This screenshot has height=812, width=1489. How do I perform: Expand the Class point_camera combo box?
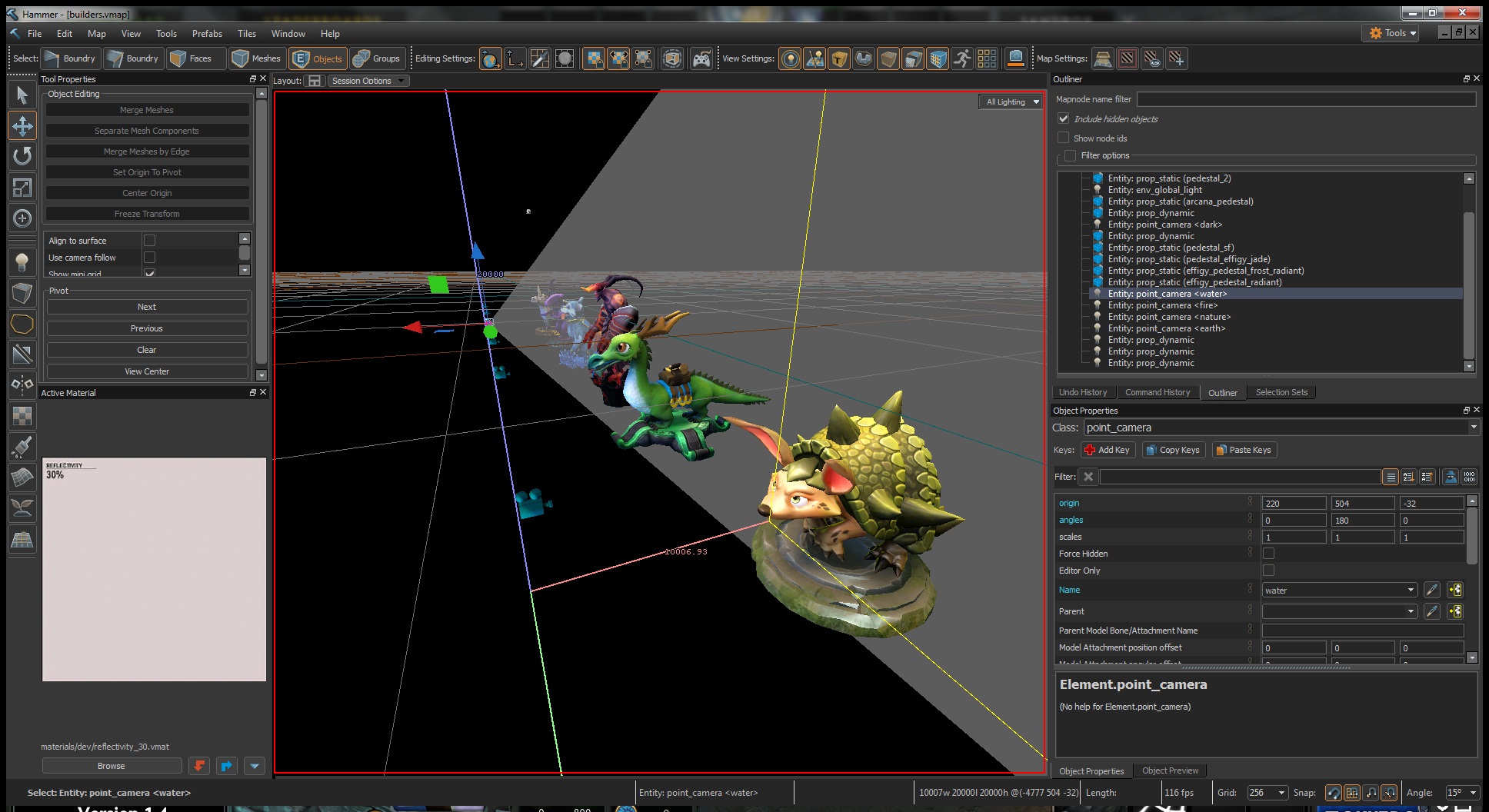[1473, 428]
